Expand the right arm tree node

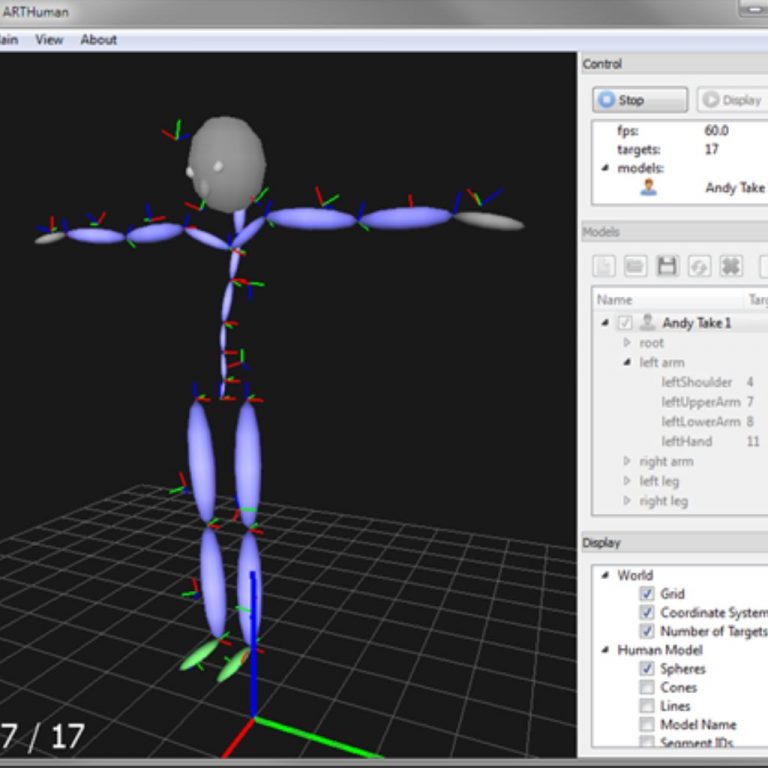pos(627,462)
